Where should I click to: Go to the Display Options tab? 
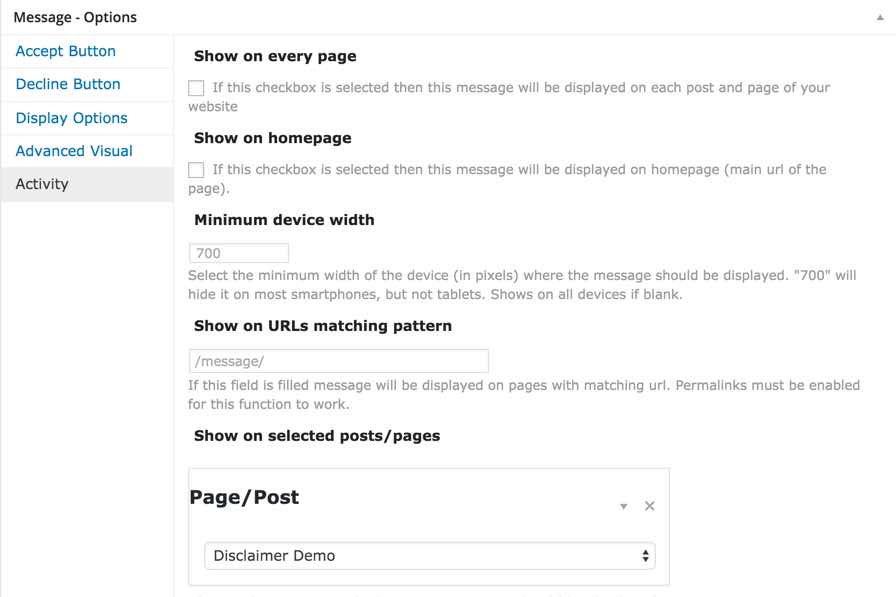coord(71,118)
